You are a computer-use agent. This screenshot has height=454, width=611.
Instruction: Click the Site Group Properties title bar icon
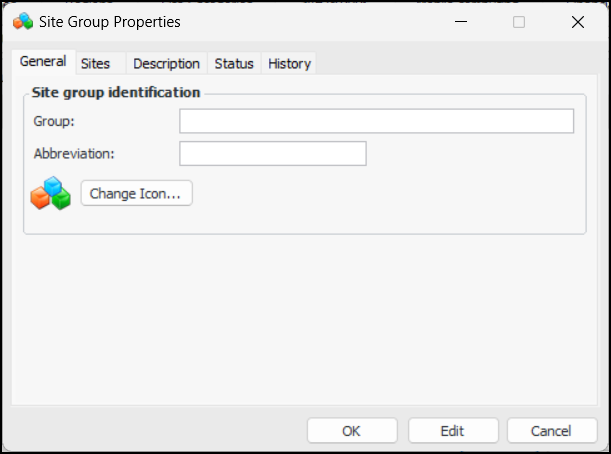tap(22, 21)
